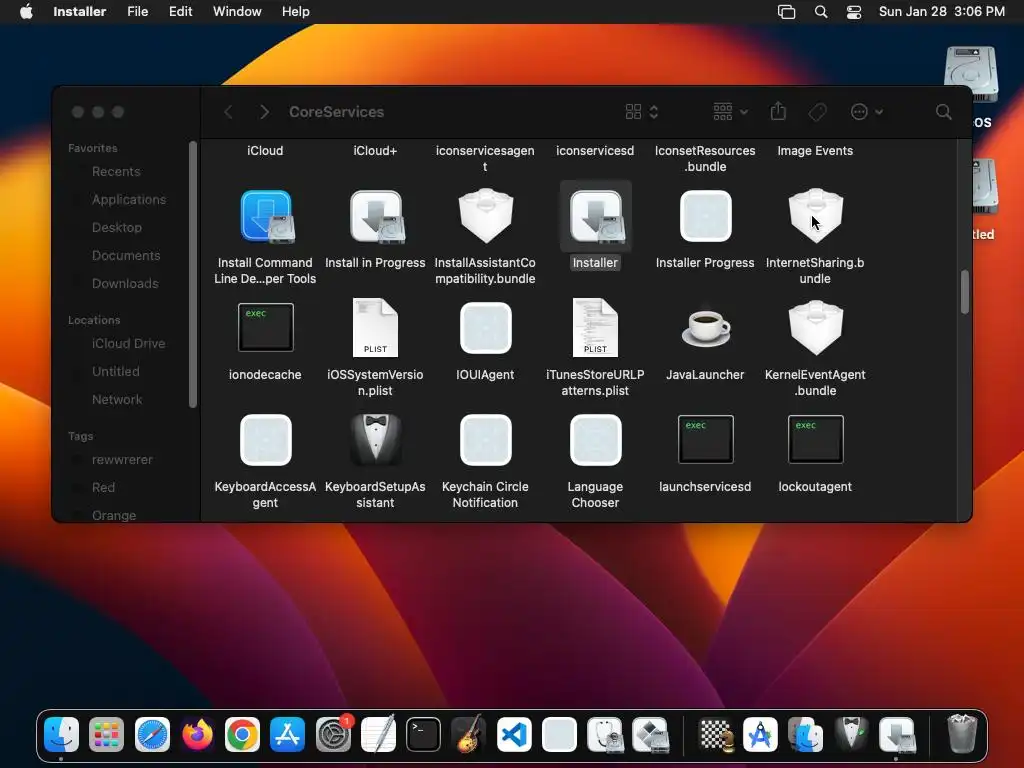
Task: Select the IOUIAgent app icon
Action: point(485,328)
